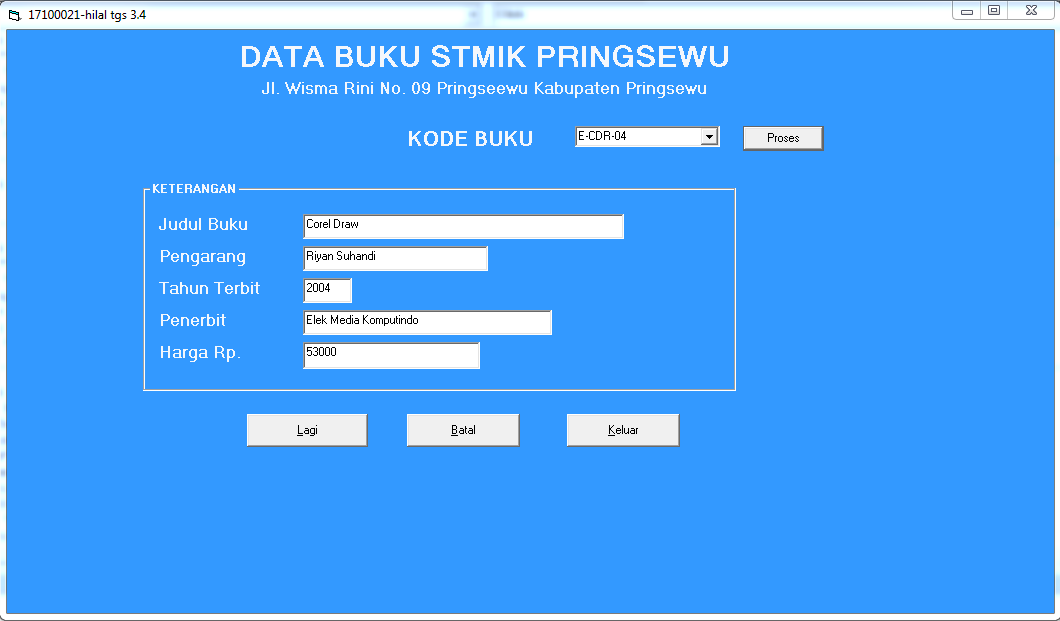The image size is (1060, 621).
Task: Click the Batal button
Action: pyautogui.click(x=463, y=430)
